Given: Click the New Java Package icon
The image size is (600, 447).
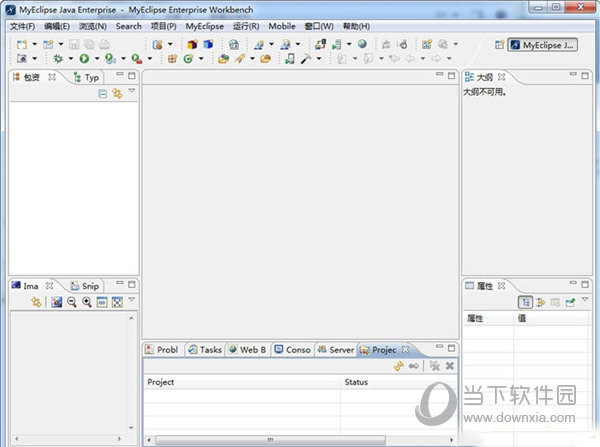Looking at the screenshot, I should [x=173, y=59].
